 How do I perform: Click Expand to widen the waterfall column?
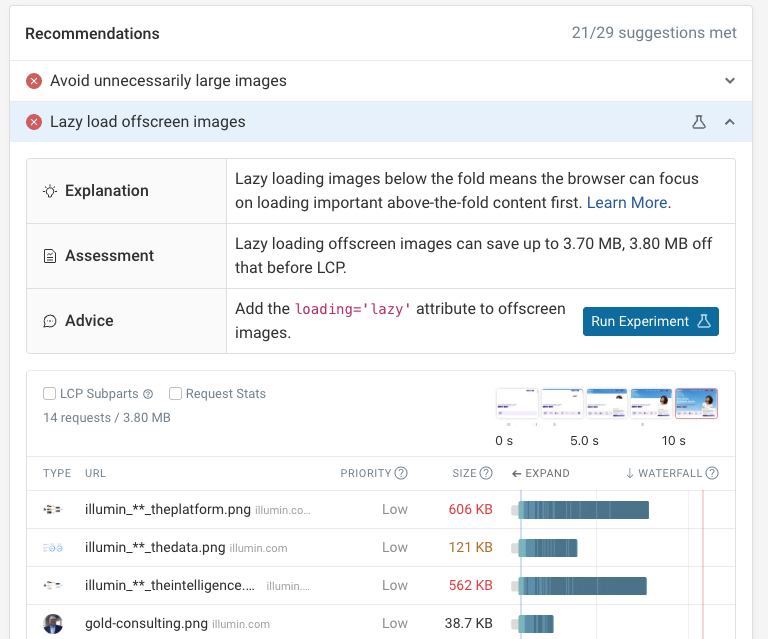coord(540,473)
